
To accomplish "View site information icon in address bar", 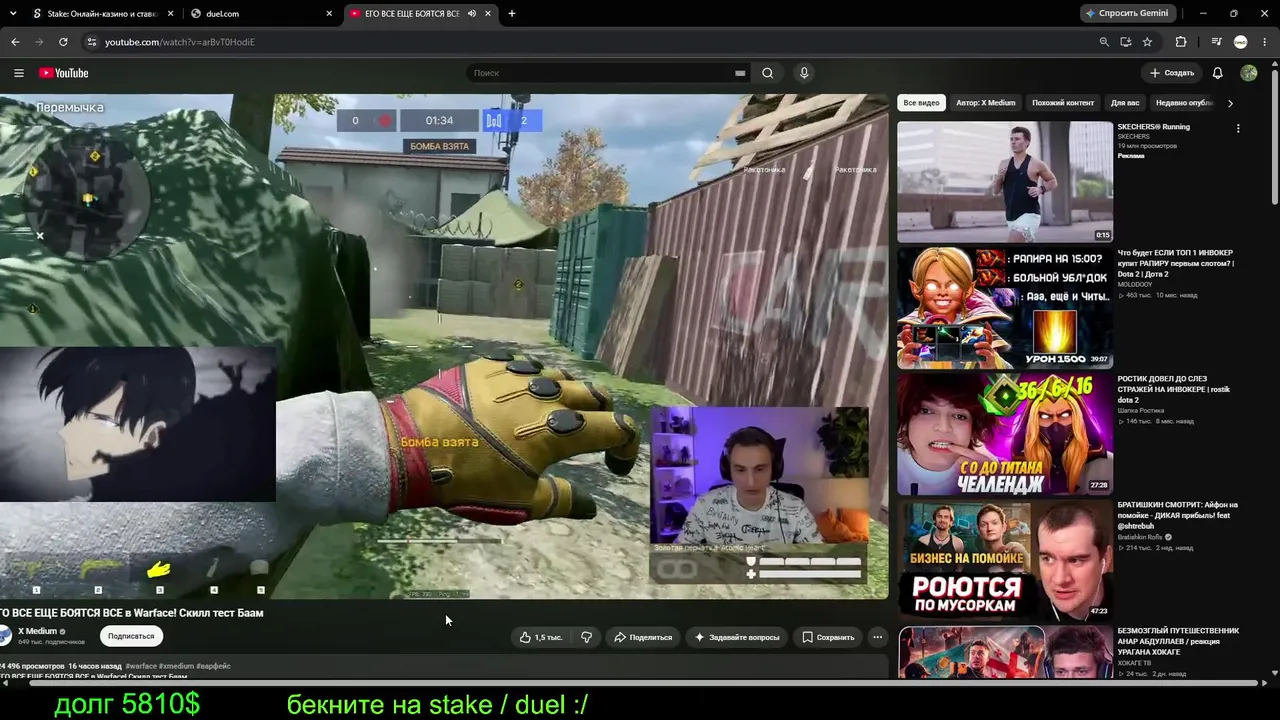I will pyautogui.click(x=91, y=42).
